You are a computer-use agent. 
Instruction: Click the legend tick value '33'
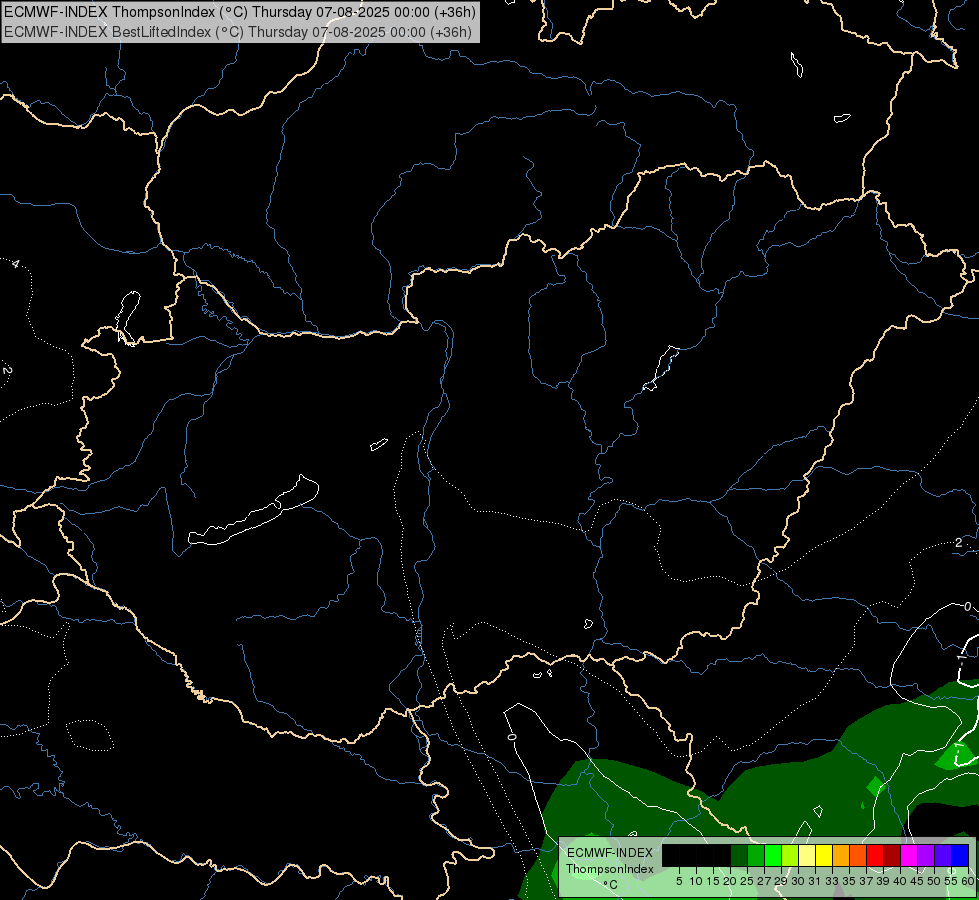click(x=832, y=881)
